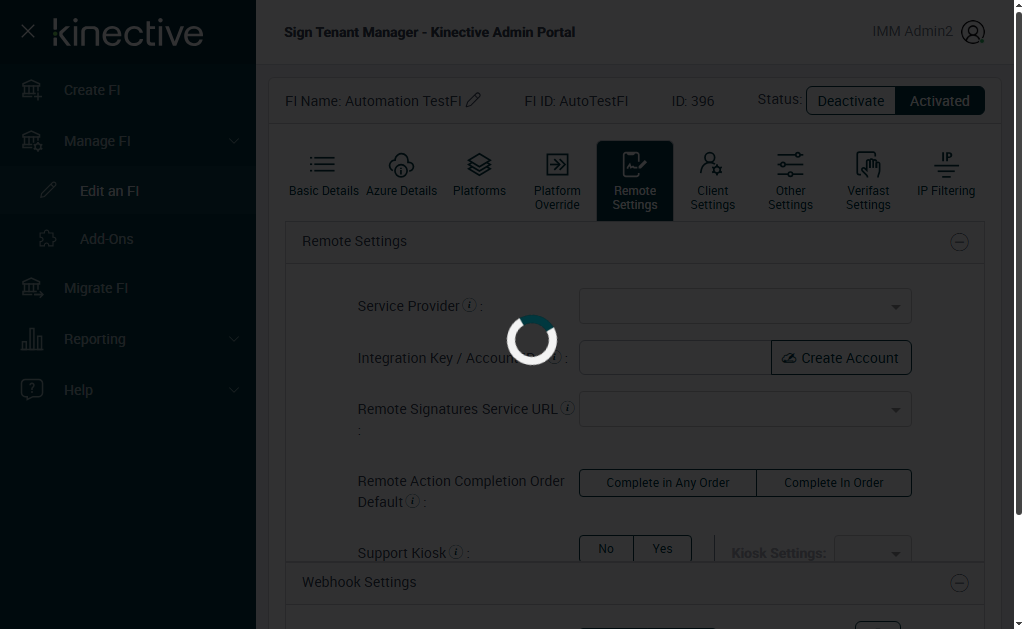The width and height of the screenshot is (1024, 629).
Task: Click the Add-Ons puzzle icon
Action: (48, 239)
